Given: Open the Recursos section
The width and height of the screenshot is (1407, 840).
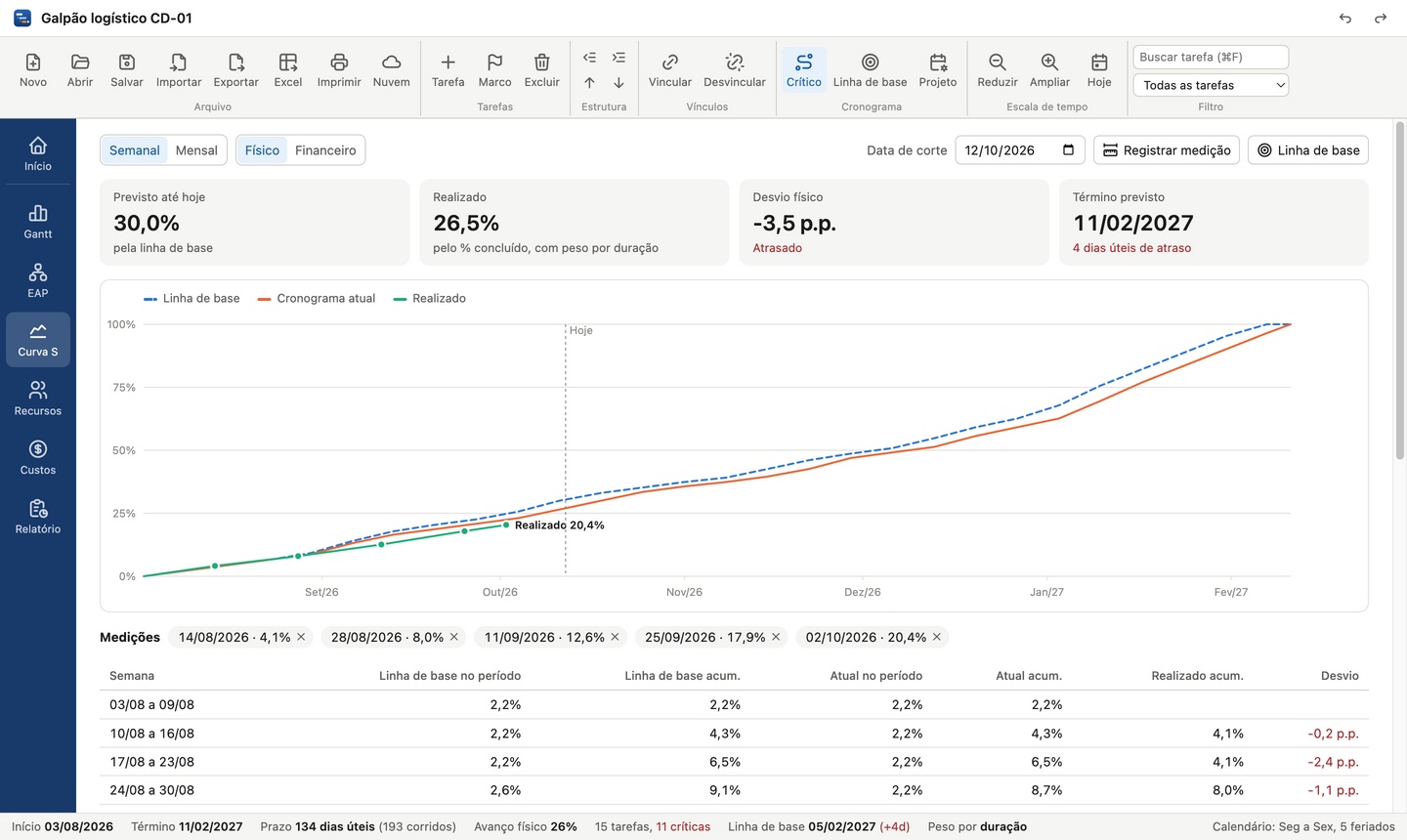Looking at the screenshot, I should click(38, 399).
